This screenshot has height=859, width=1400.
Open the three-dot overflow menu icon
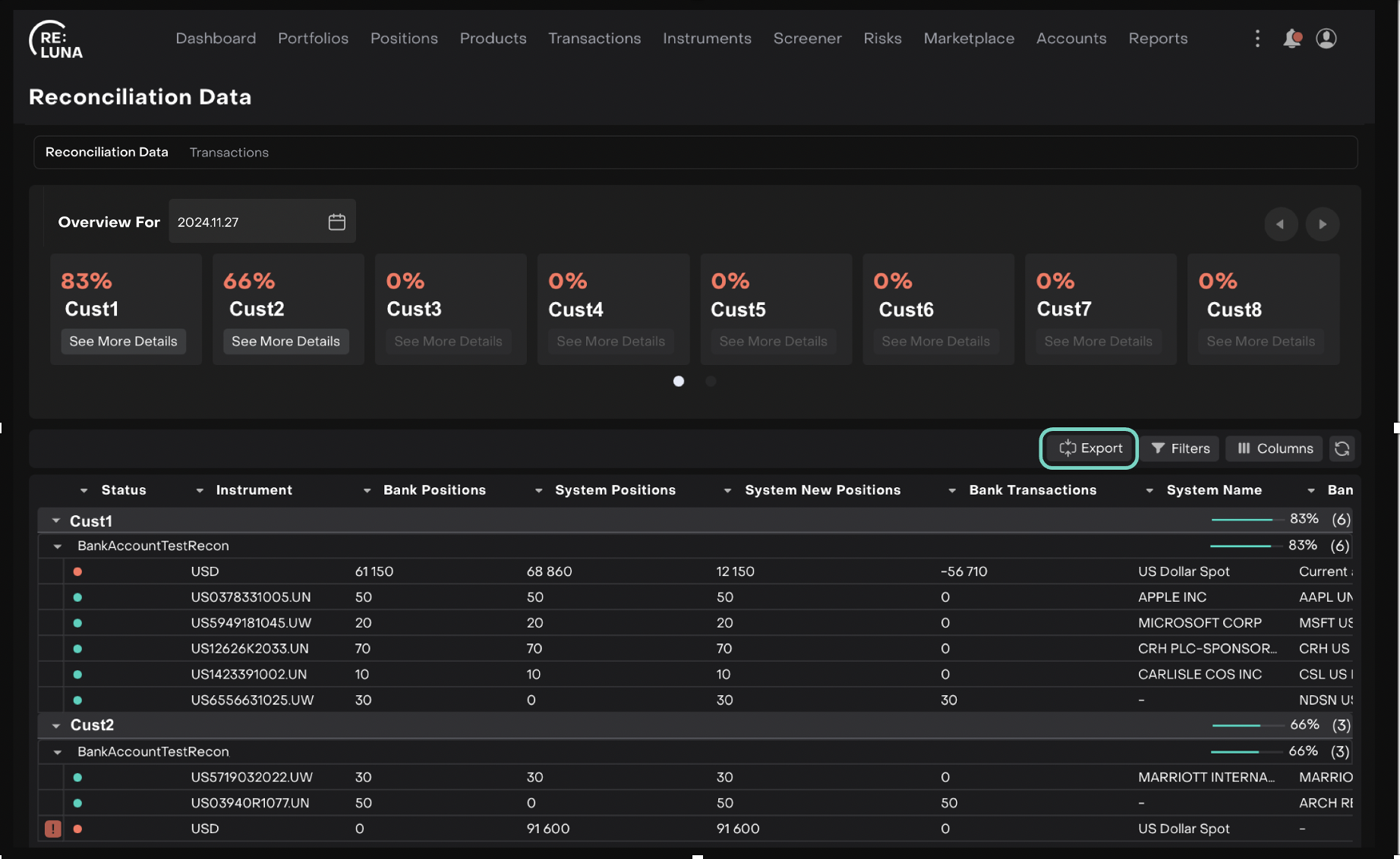1257,38
